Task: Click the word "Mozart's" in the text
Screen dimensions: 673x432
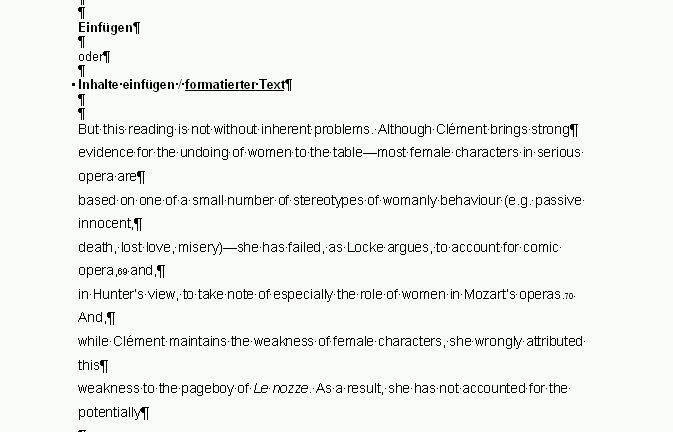Action: tap(490, 294)
